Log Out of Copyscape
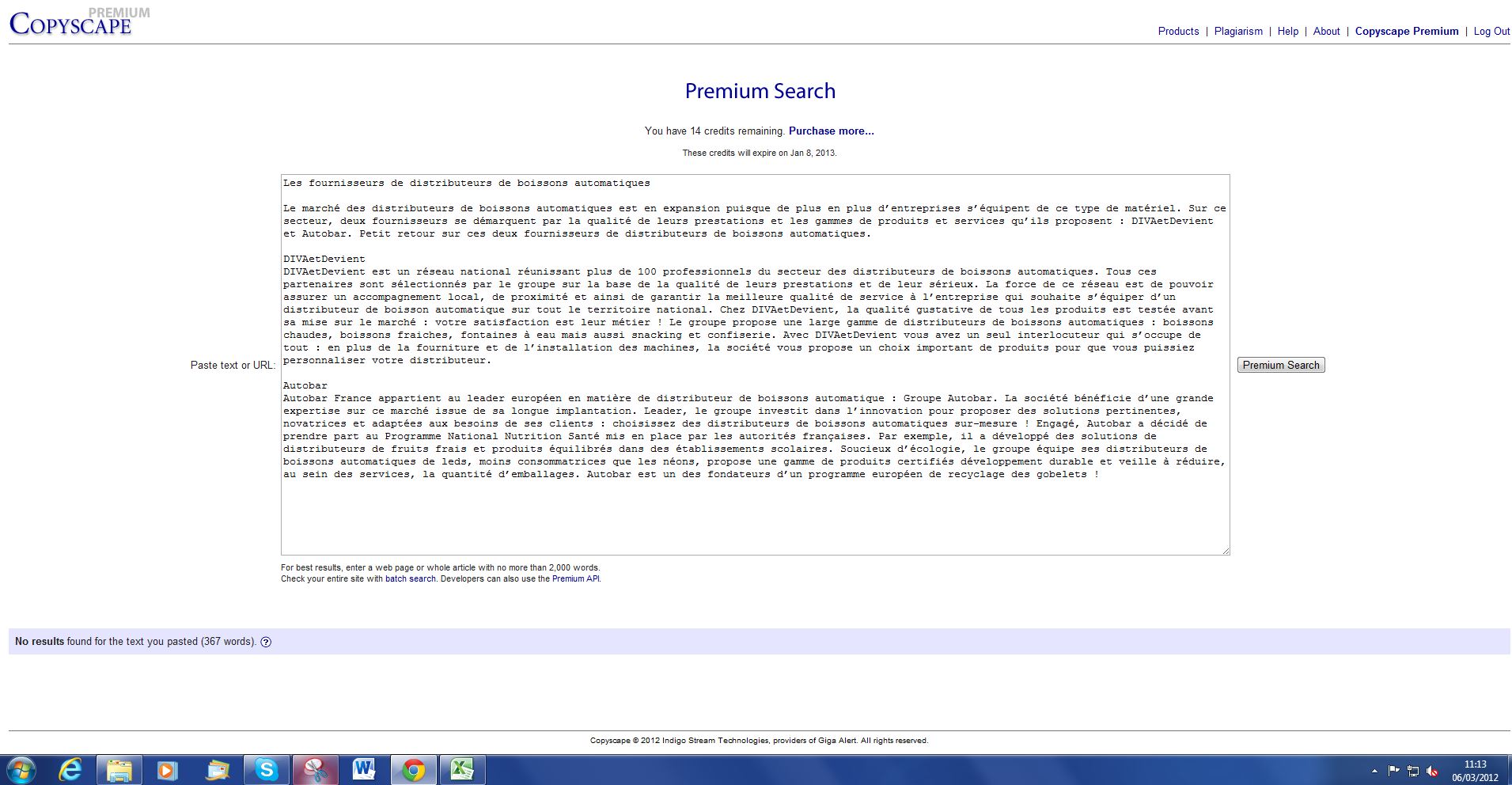 [1491, 32]
